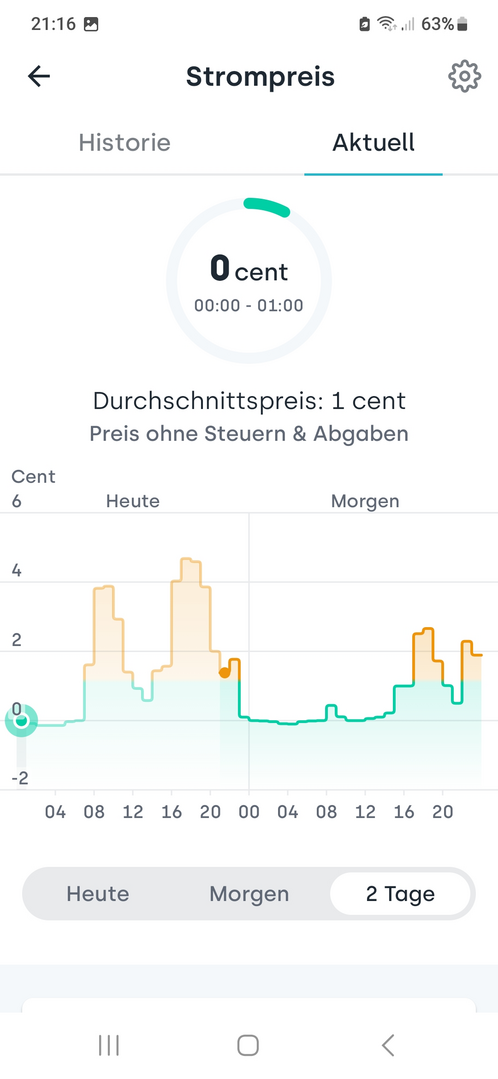Tap the orange current-time marker on chart
This screenshot has width=498, height=1079.
click(x=224, y=672)
